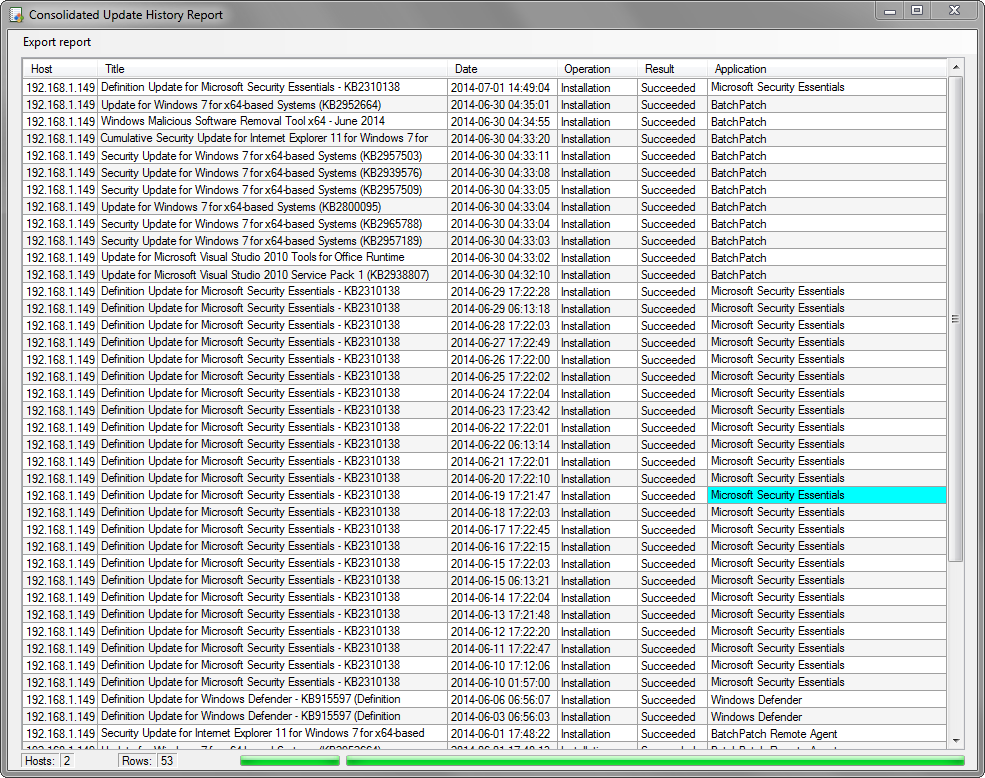The width and height of the screenshot is (985, 778).
Task: Click date cell 2014-06-29 06:13:18
Action: 502,309
